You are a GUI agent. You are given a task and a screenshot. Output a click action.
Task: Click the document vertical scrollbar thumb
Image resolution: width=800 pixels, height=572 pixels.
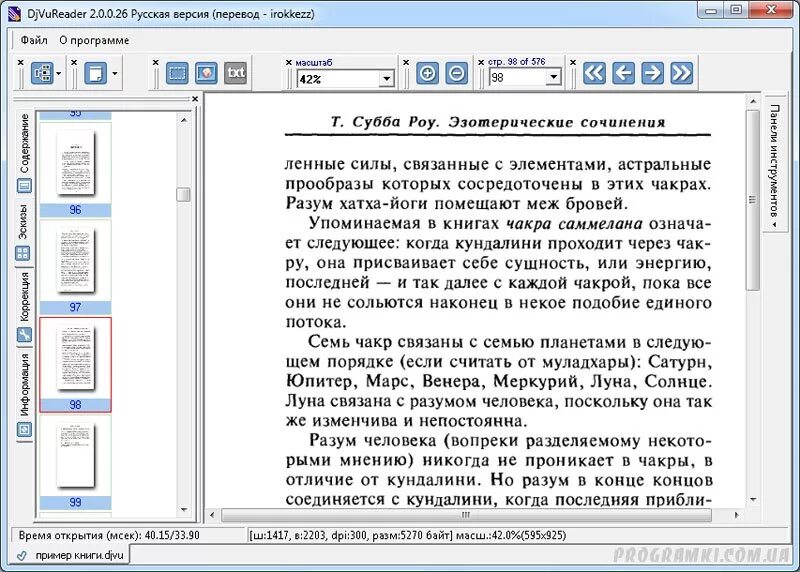753,200
